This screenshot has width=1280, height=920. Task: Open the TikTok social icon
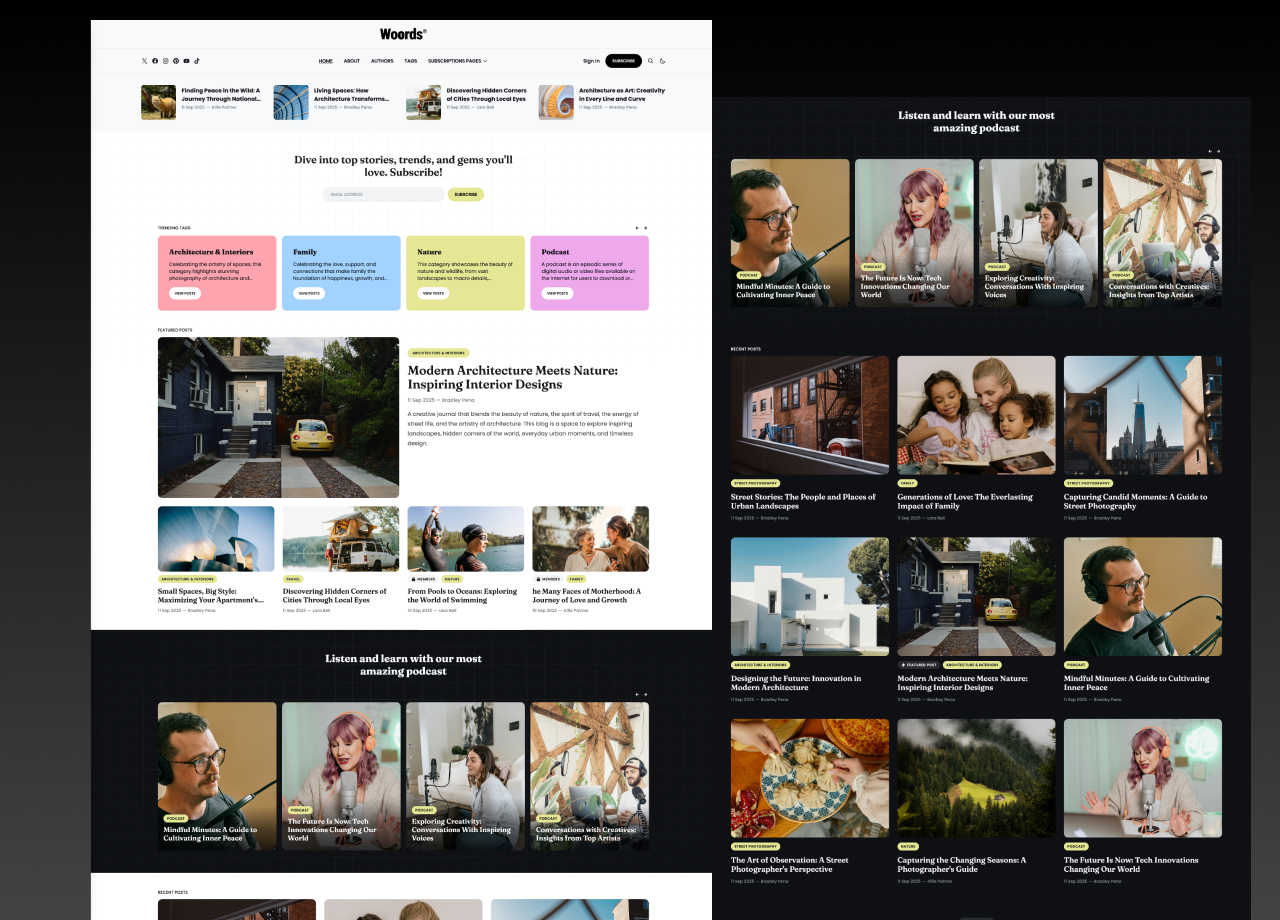pyautogui.click(x=197, y=61)
